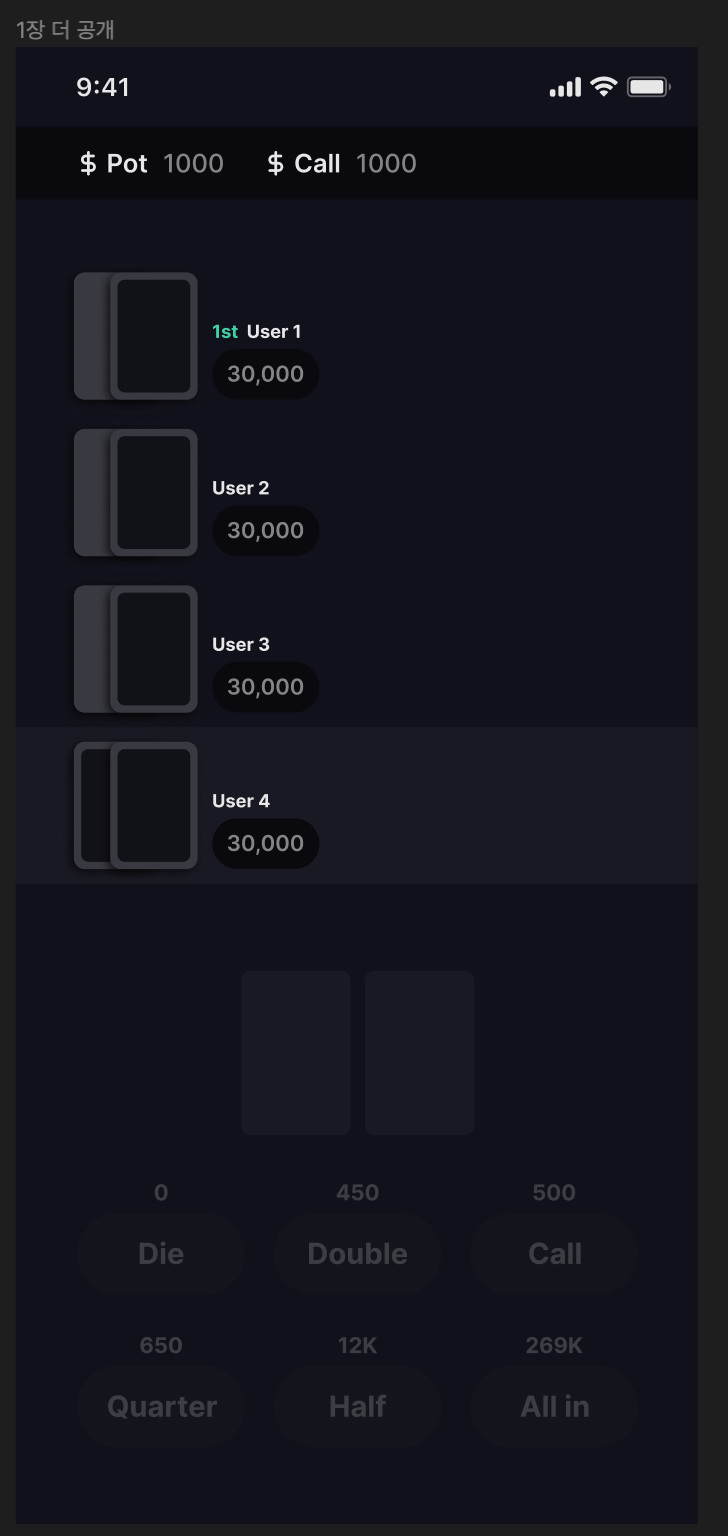Choose the Half bet button

coord(357,1407)
